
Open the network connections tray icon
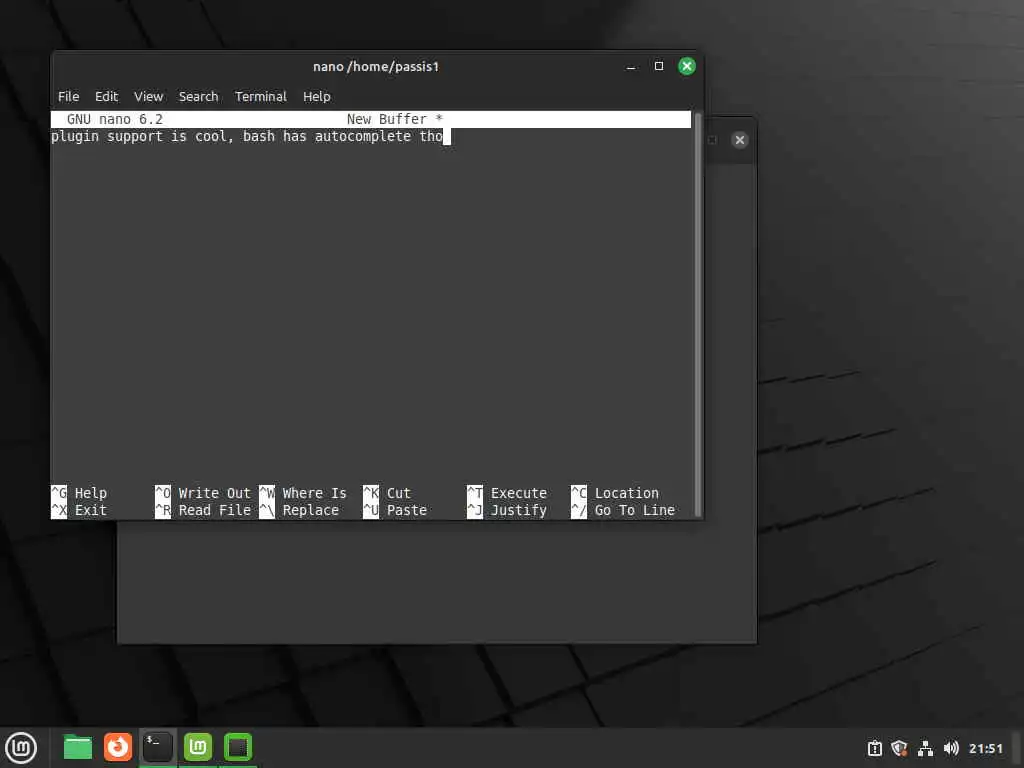pos(925,748)
